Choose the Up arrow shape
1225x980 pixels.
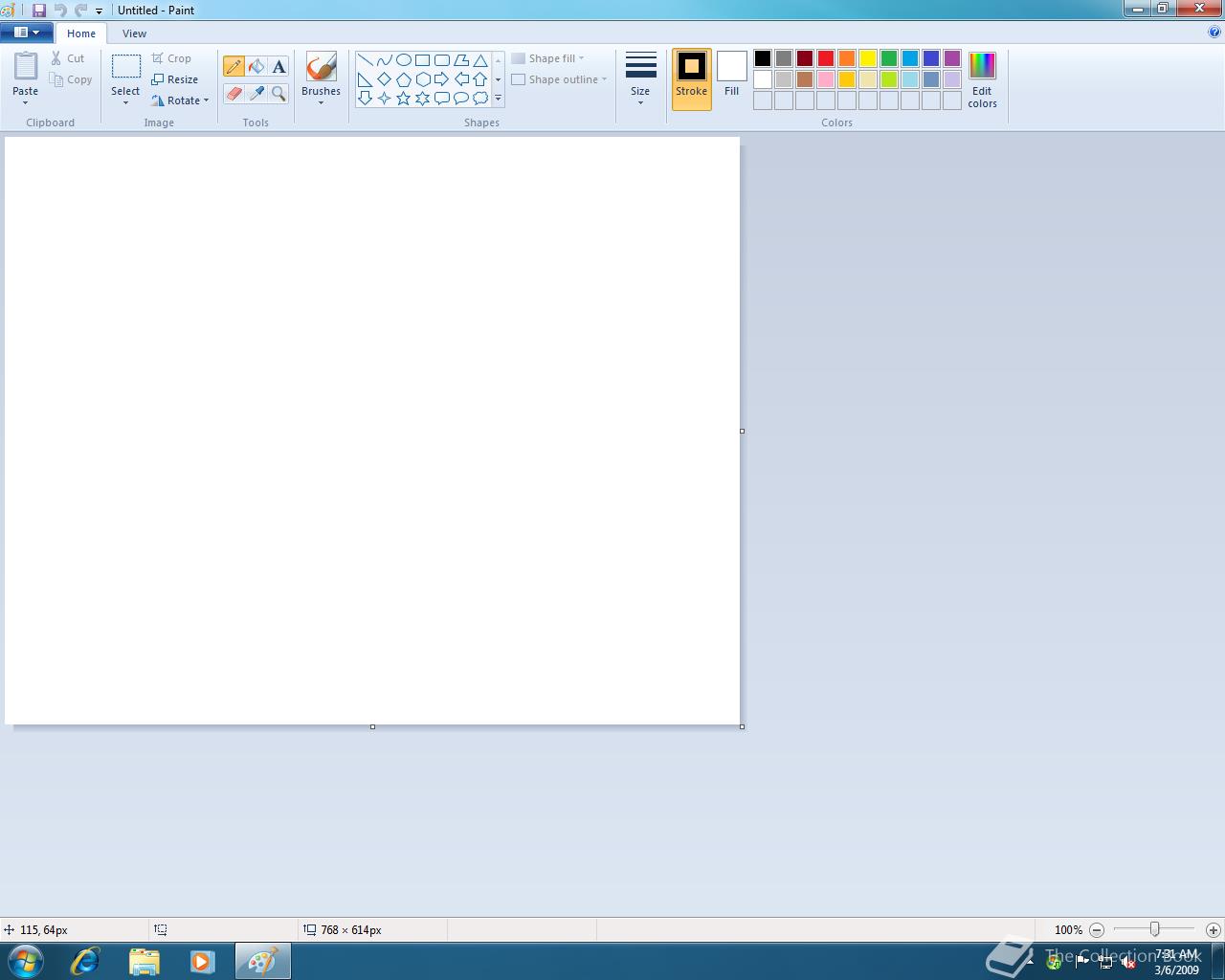480,79
